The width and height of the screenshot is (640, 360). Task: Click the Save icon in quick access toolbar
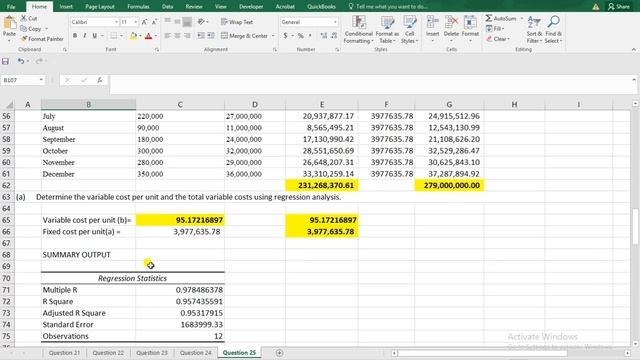[5, 61]
